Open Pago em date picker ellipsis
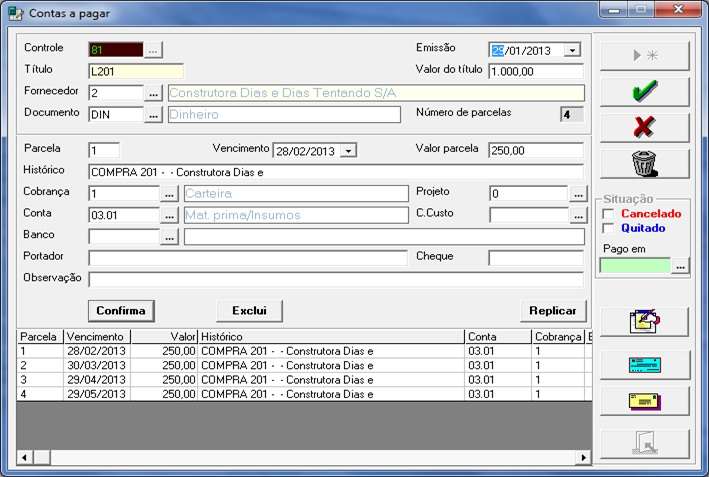 [681, 267]
